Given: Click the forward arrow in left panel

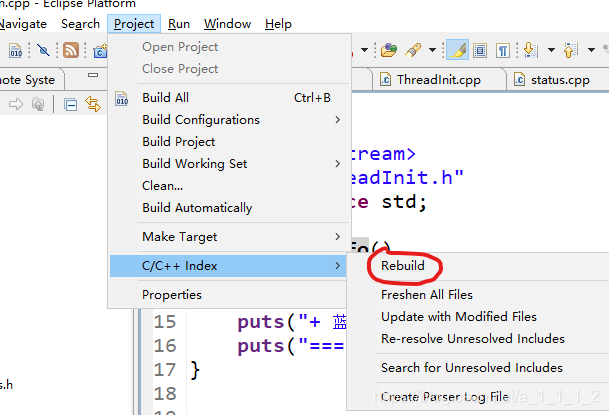Looking at the screenshot, I should pyautogui.click(x=16, y=104).
